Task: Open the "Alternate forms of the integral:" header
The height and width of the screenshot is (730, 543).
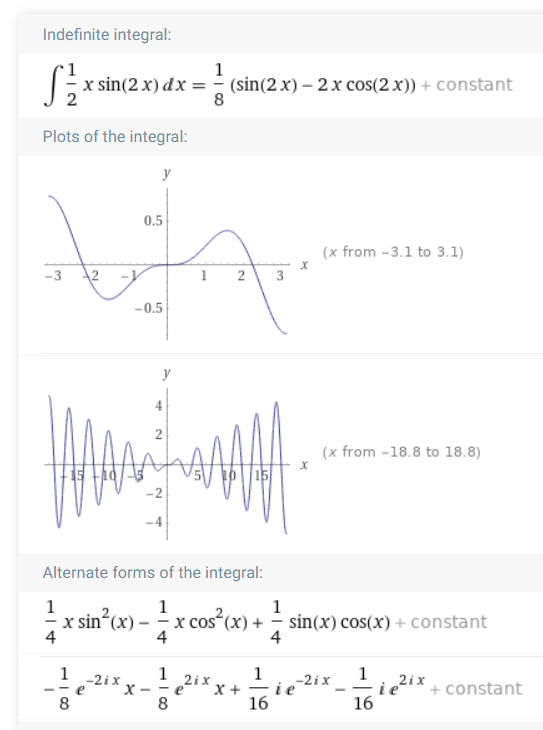Action: (x=153, y=573)
